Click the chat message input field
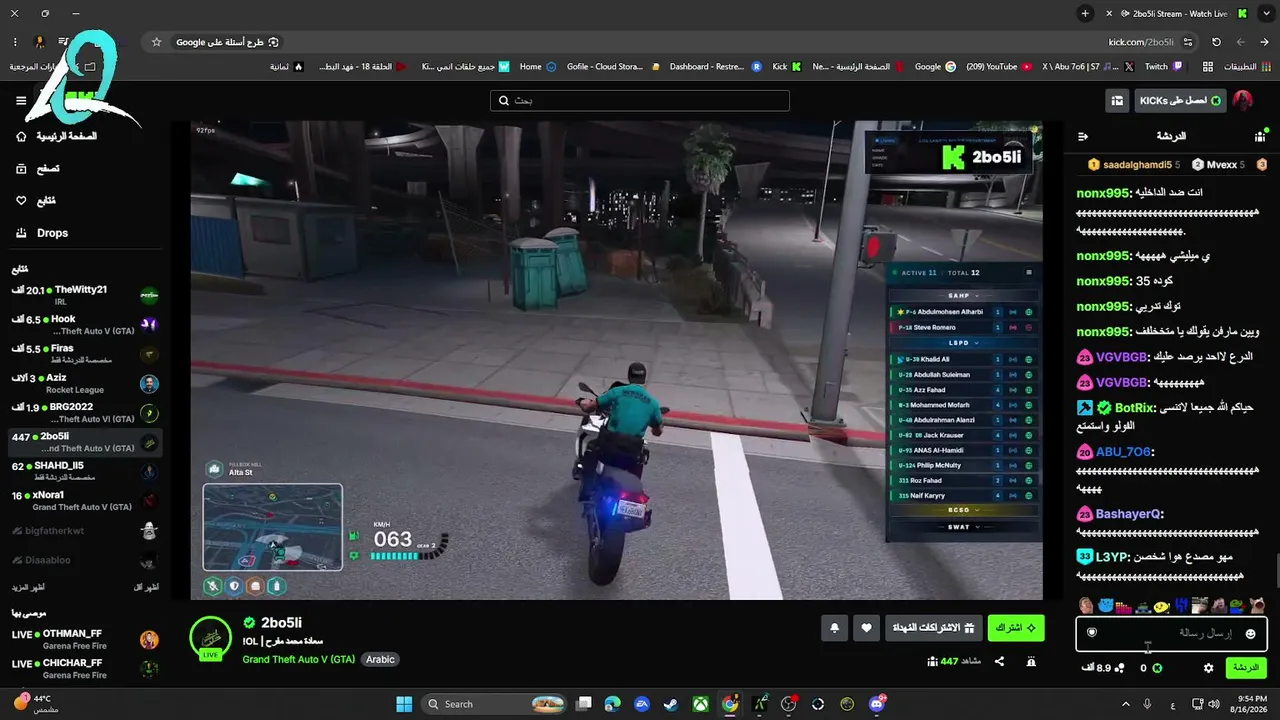1280x720 pixels. (1171, 633)
